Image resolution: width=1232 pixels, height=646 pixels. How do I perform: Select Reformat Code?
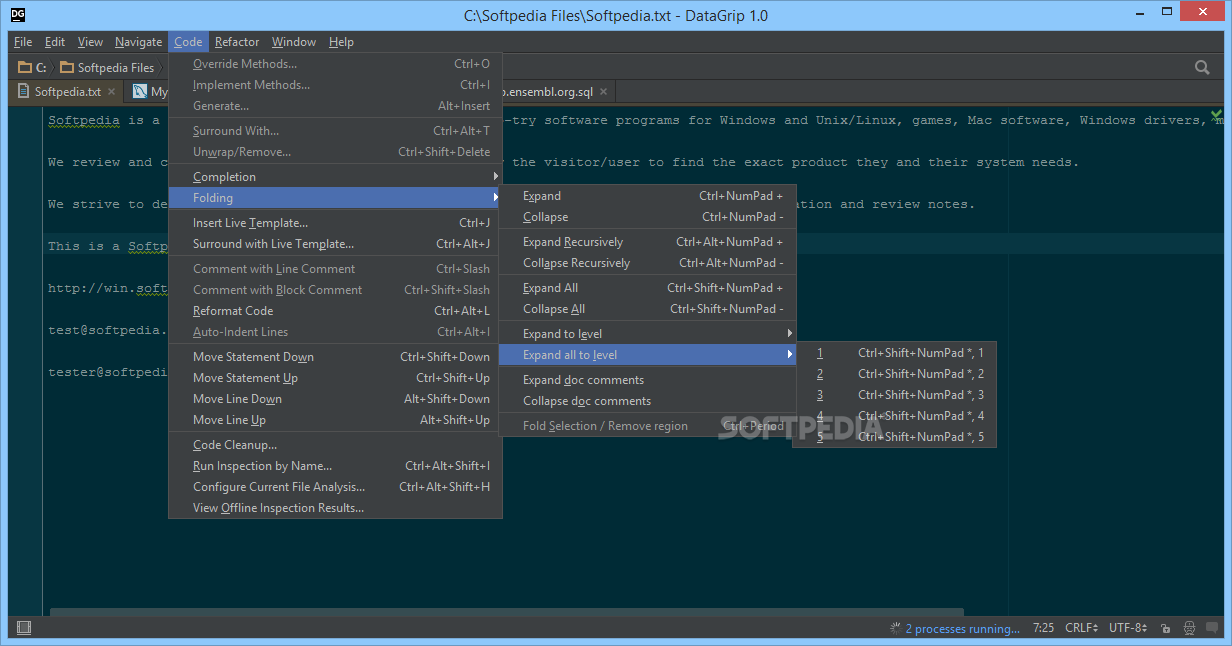[335, 311]
